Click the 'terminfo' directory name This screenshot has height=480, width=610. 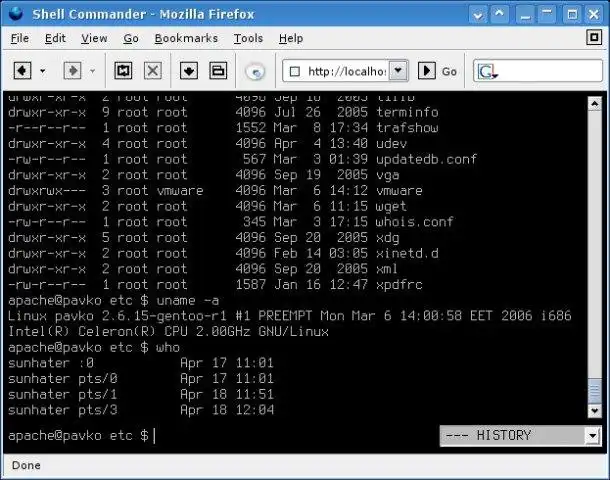click(x=407, y=112)
